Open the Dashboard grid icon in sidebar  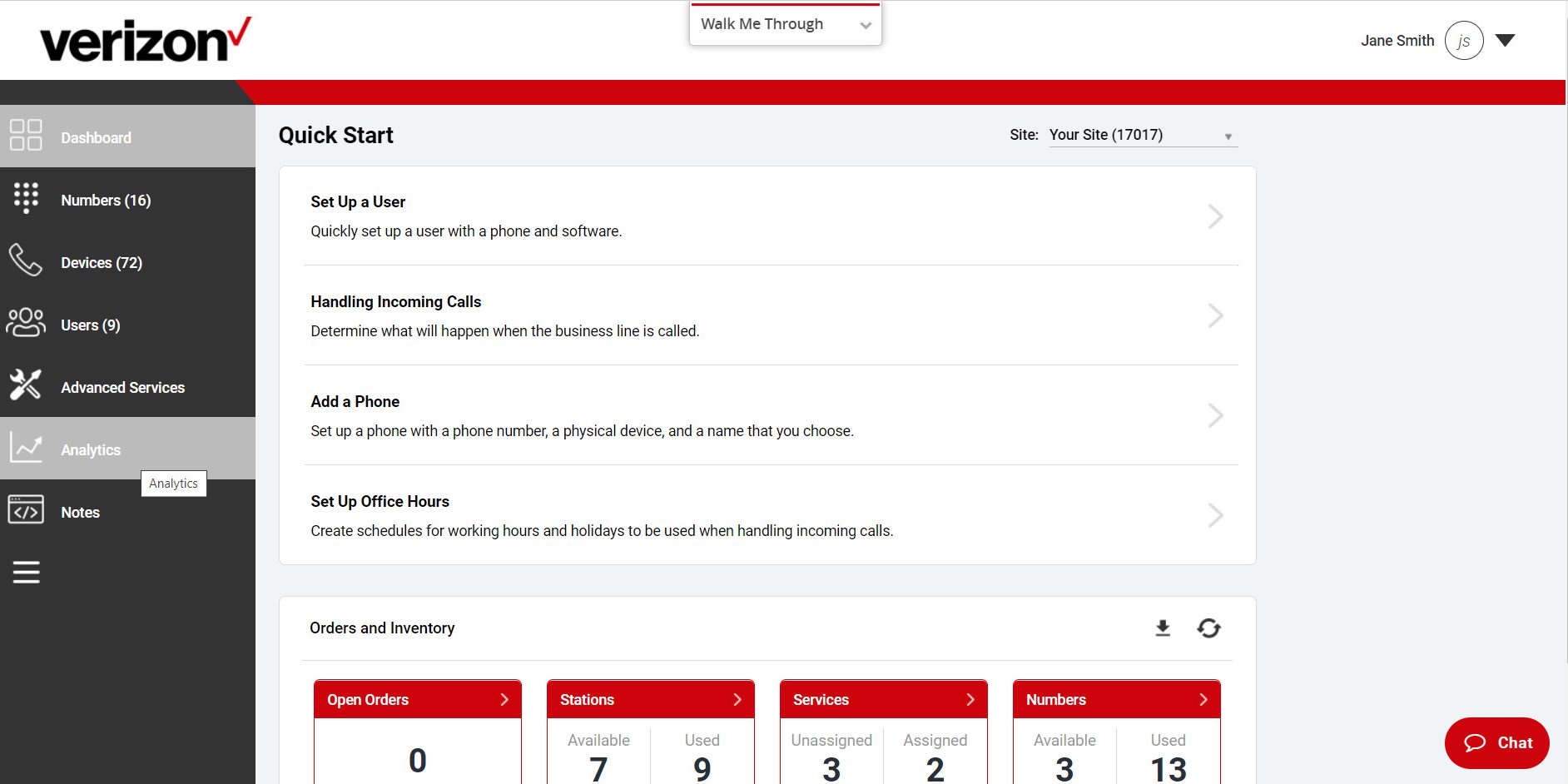coord(25,136)
